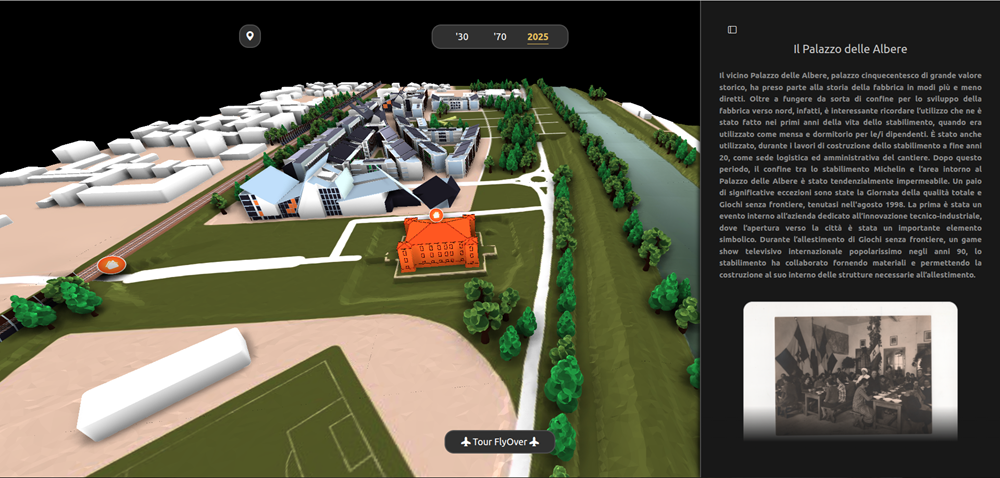Select the marker above the orange palazzo
Screen dimensions: 1000x478
[x=435, y=215]
